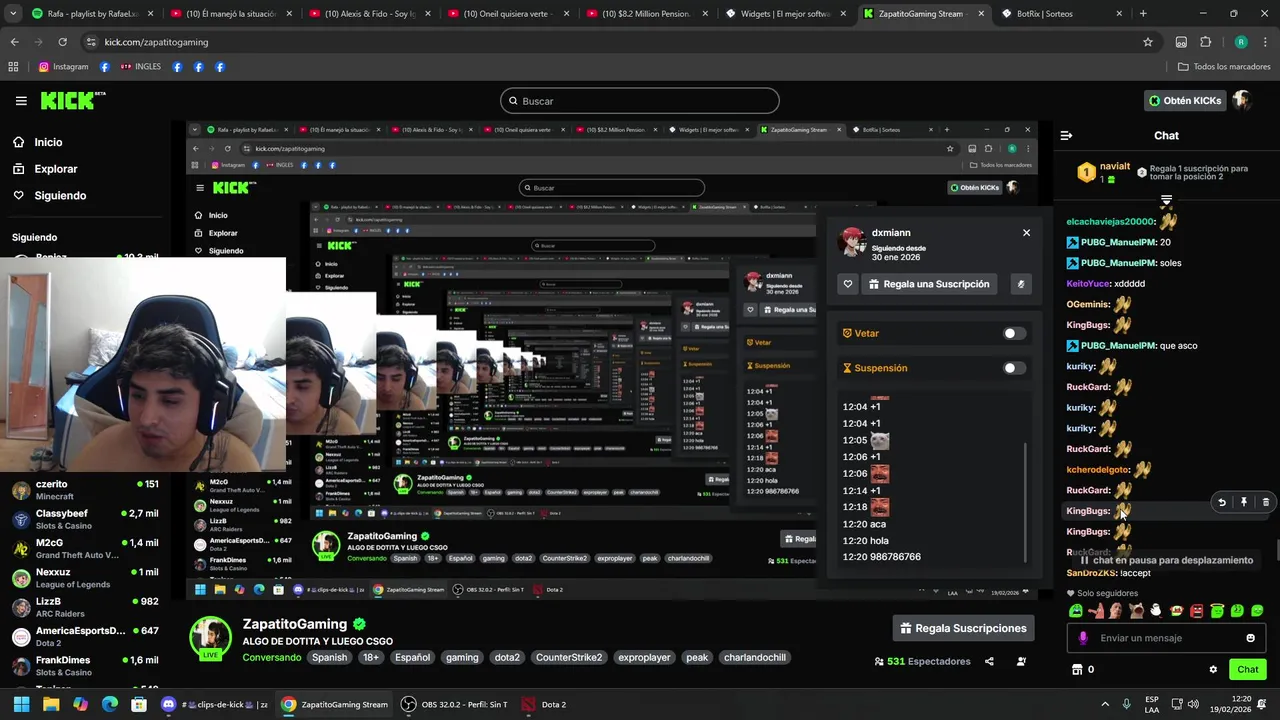
Task: Click the KICK logo
Action: point(72,100)
